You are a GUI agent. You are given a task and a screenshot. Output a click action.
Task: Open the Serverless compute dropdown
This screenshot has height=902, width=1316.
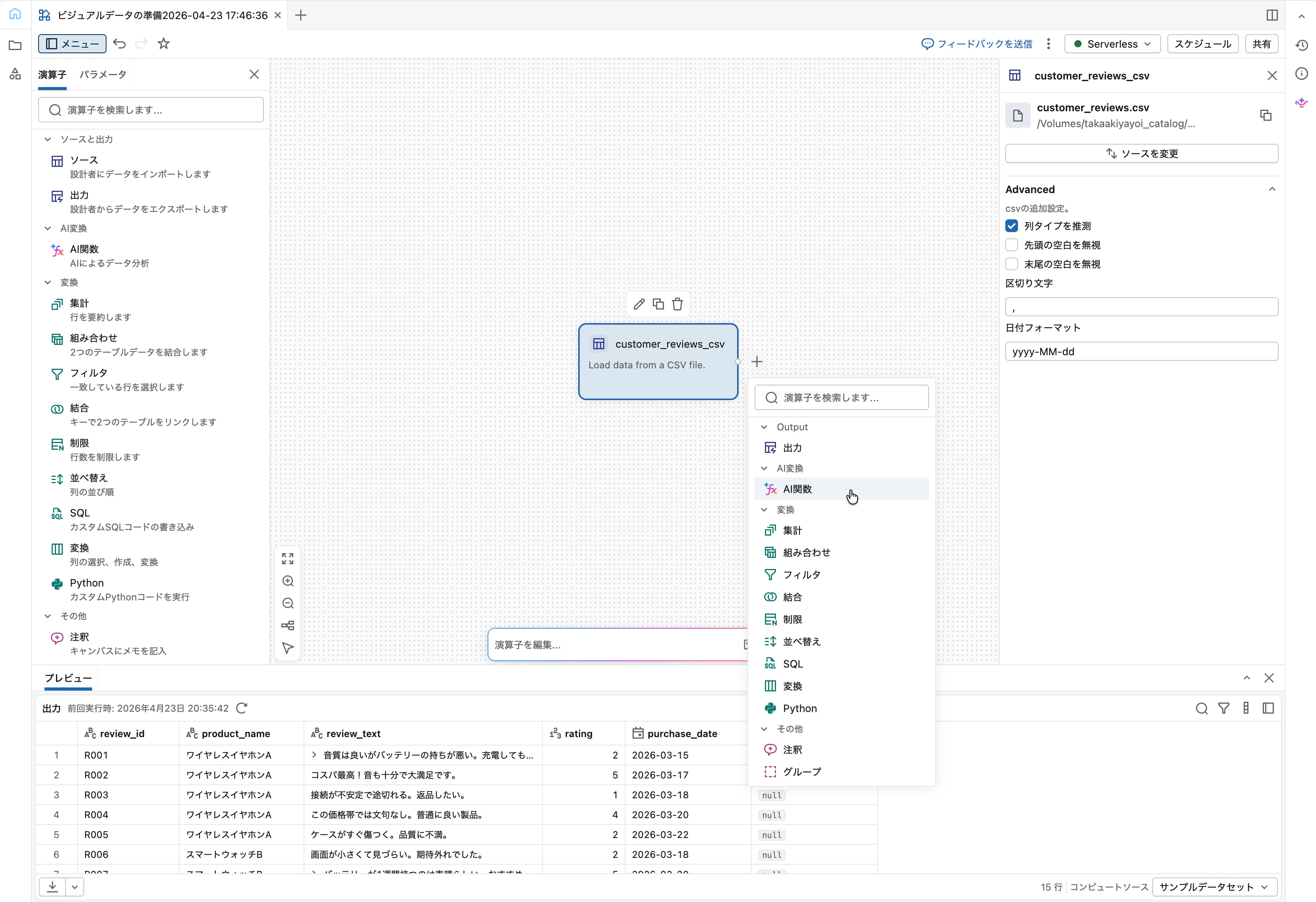(1112, 44)
